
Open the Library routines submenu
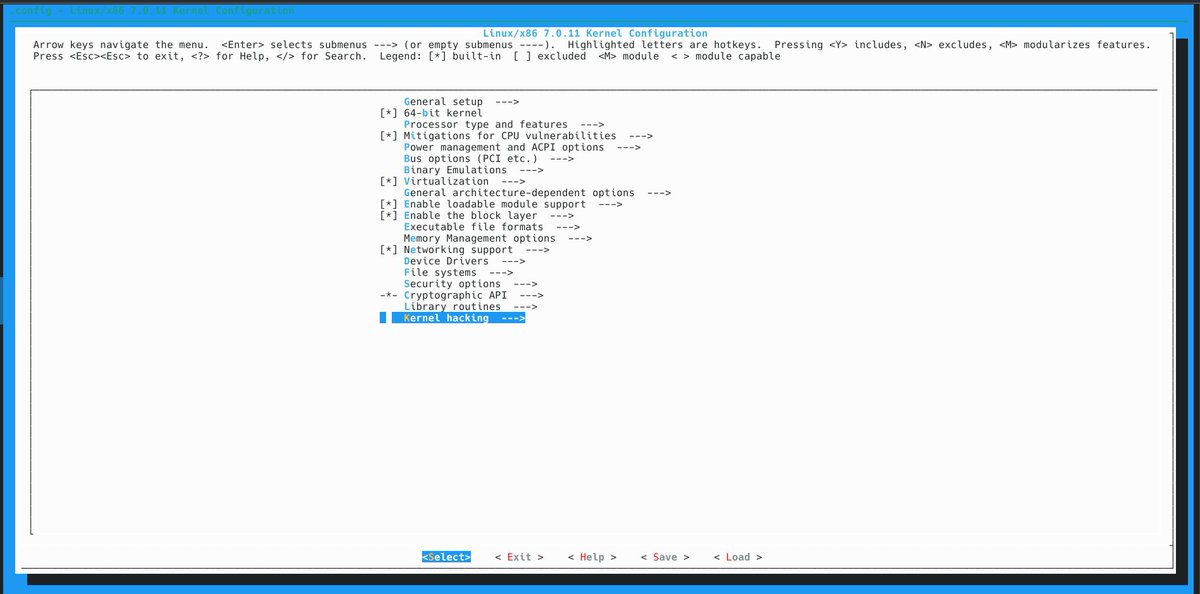470,307
